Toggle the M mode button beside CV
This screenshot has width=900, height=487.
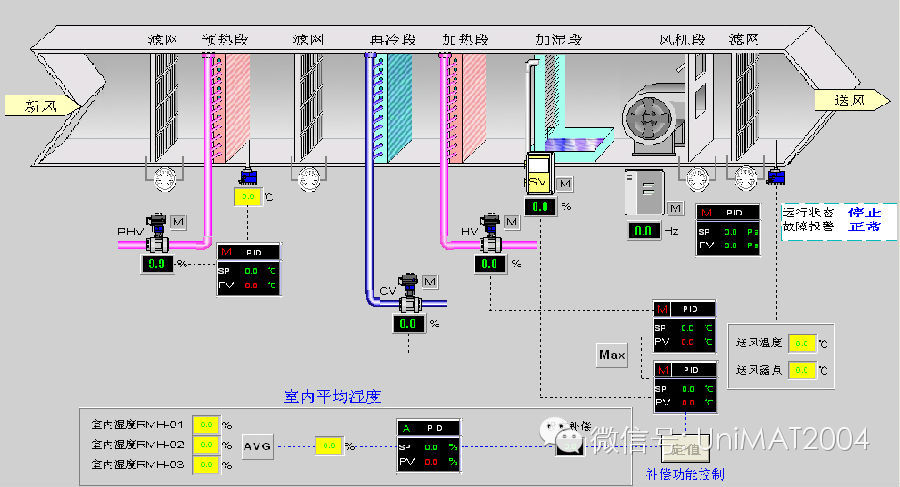430,281
